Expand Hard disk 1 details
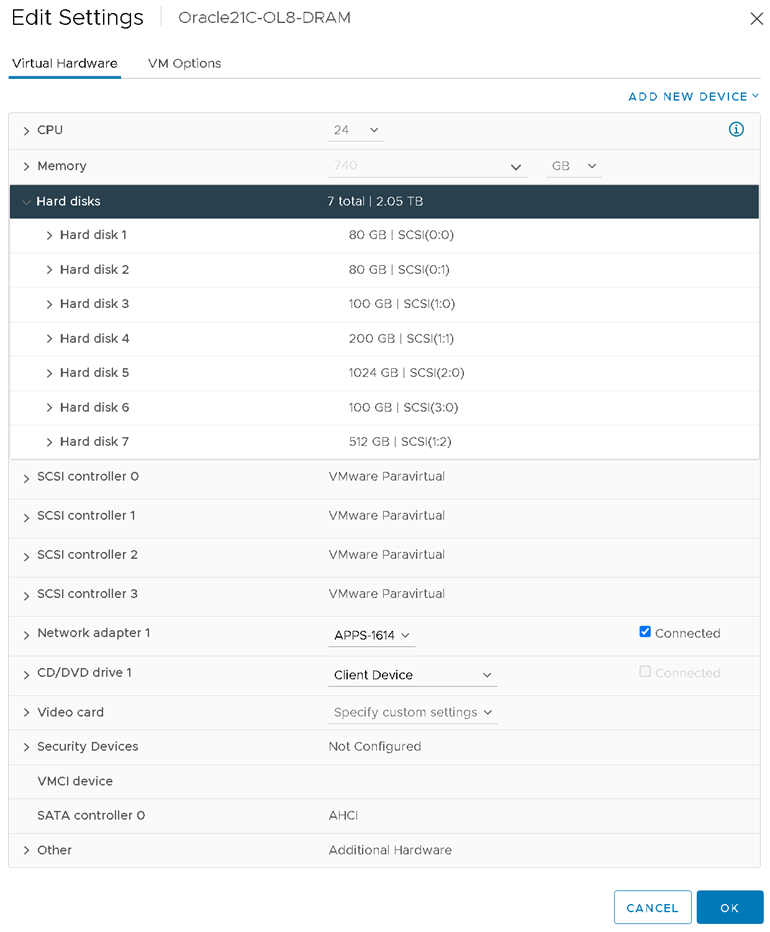Image resolution: width=770 pixels, height=932 pixels. click(x=49, y=236)
